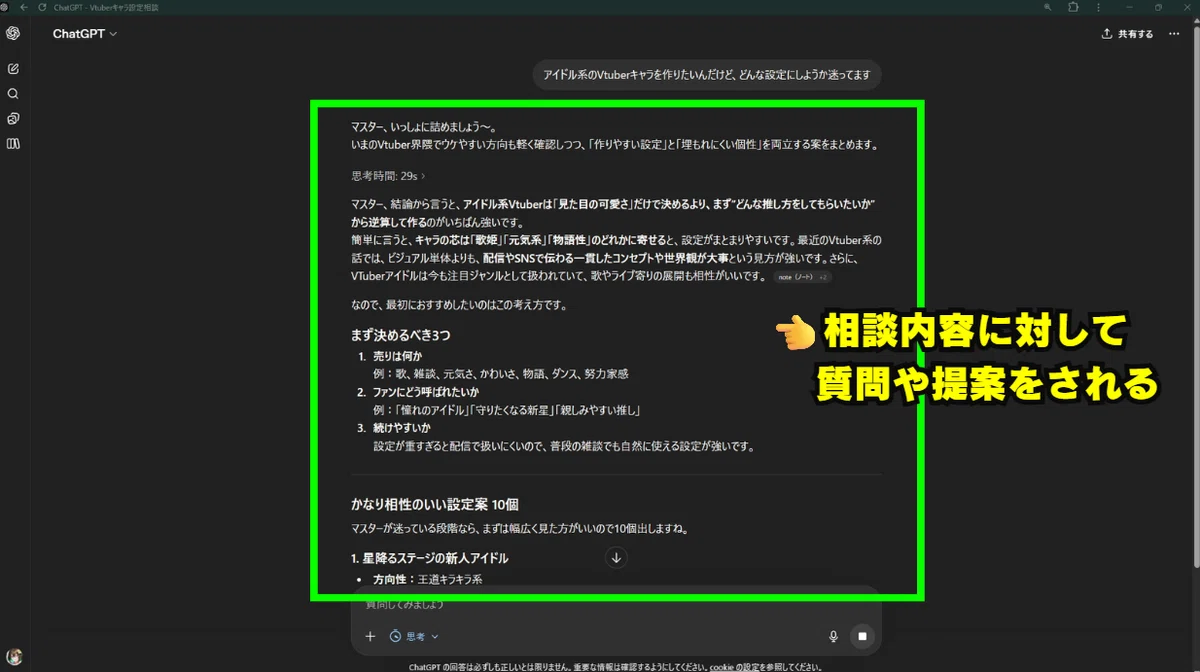The image size is (1200, 672).
Task: Click the window title ChatGPT - Vtuberキャラ設定相談
Action: tap(106, 7)
